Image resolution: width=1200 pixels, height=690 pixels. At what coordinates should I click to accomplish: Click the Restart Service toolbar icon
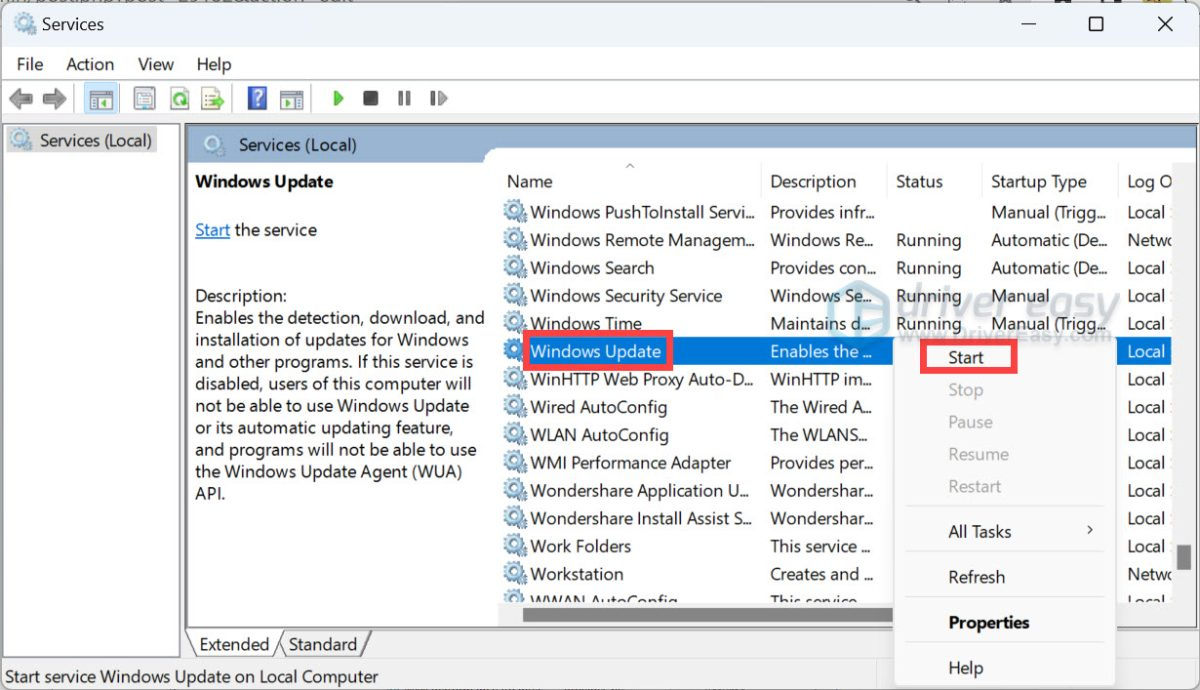437,98
